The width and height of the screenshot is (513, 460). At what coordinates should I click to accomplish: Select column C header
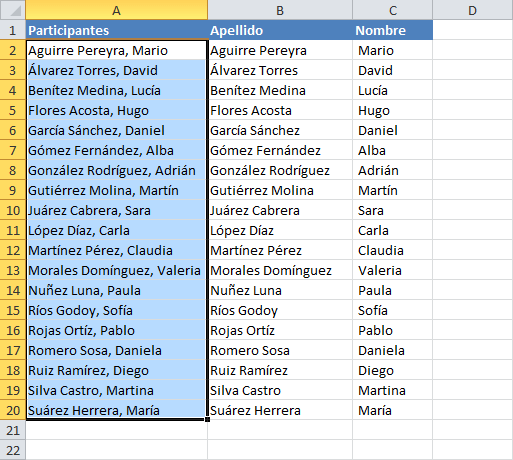[x=393, y=10]
